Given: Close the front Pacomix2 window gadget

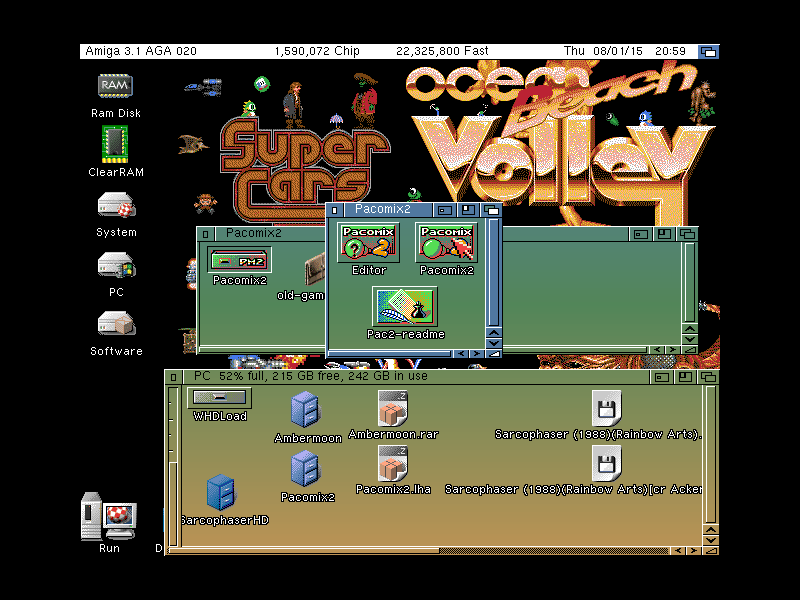Looking at the screenshot, I should [x=334, y=210].
